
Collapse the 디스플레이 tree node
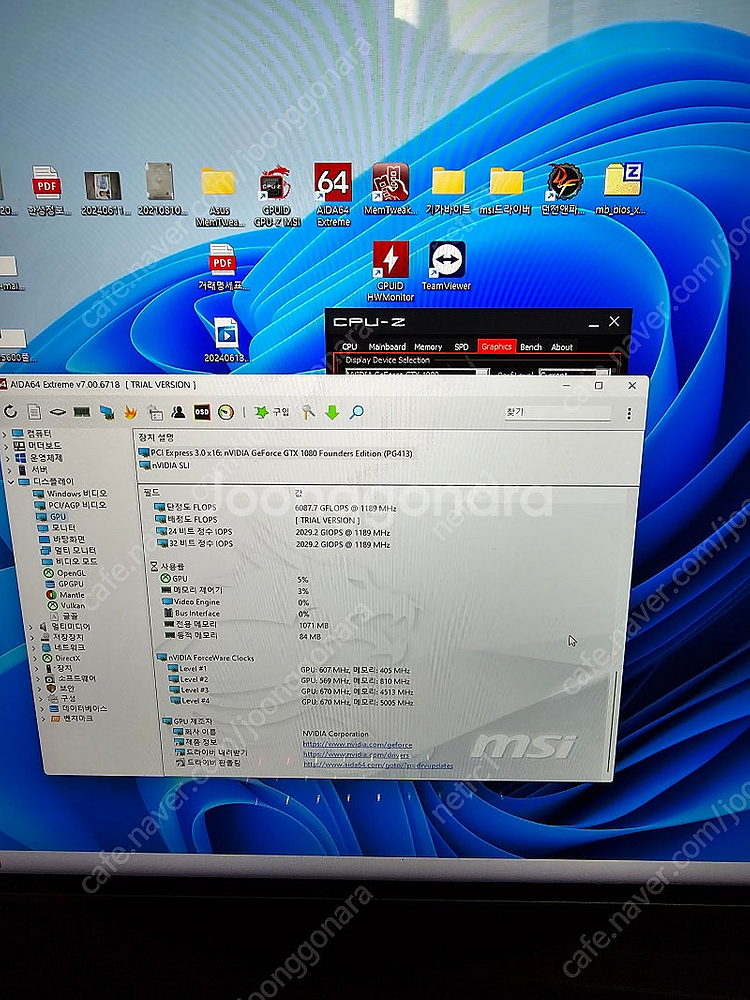pyautogui.click(x=11, y=482)
